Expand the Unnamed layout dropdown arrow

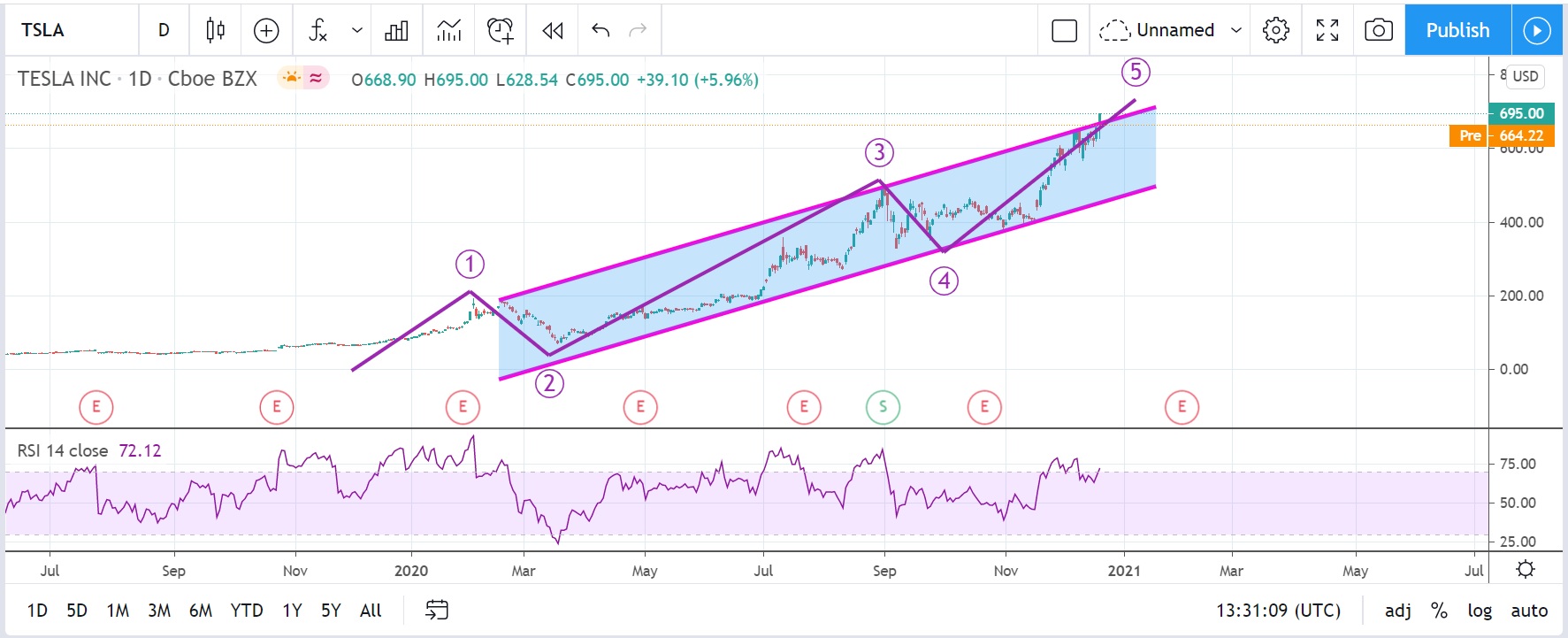click(1236, 30)
